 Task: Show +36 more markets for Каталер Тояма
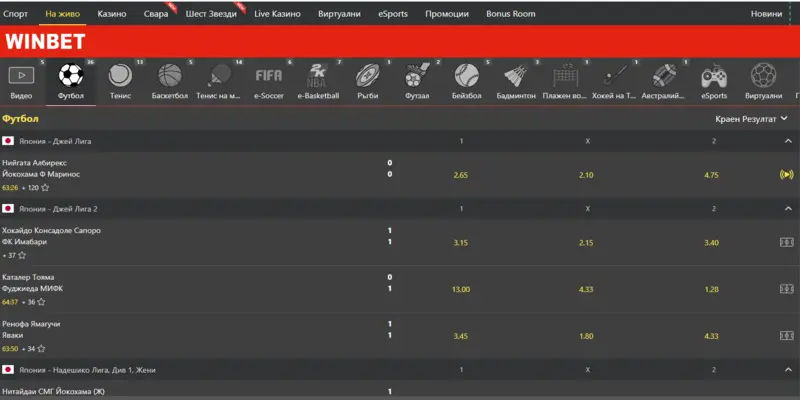[x=29, y=302]
